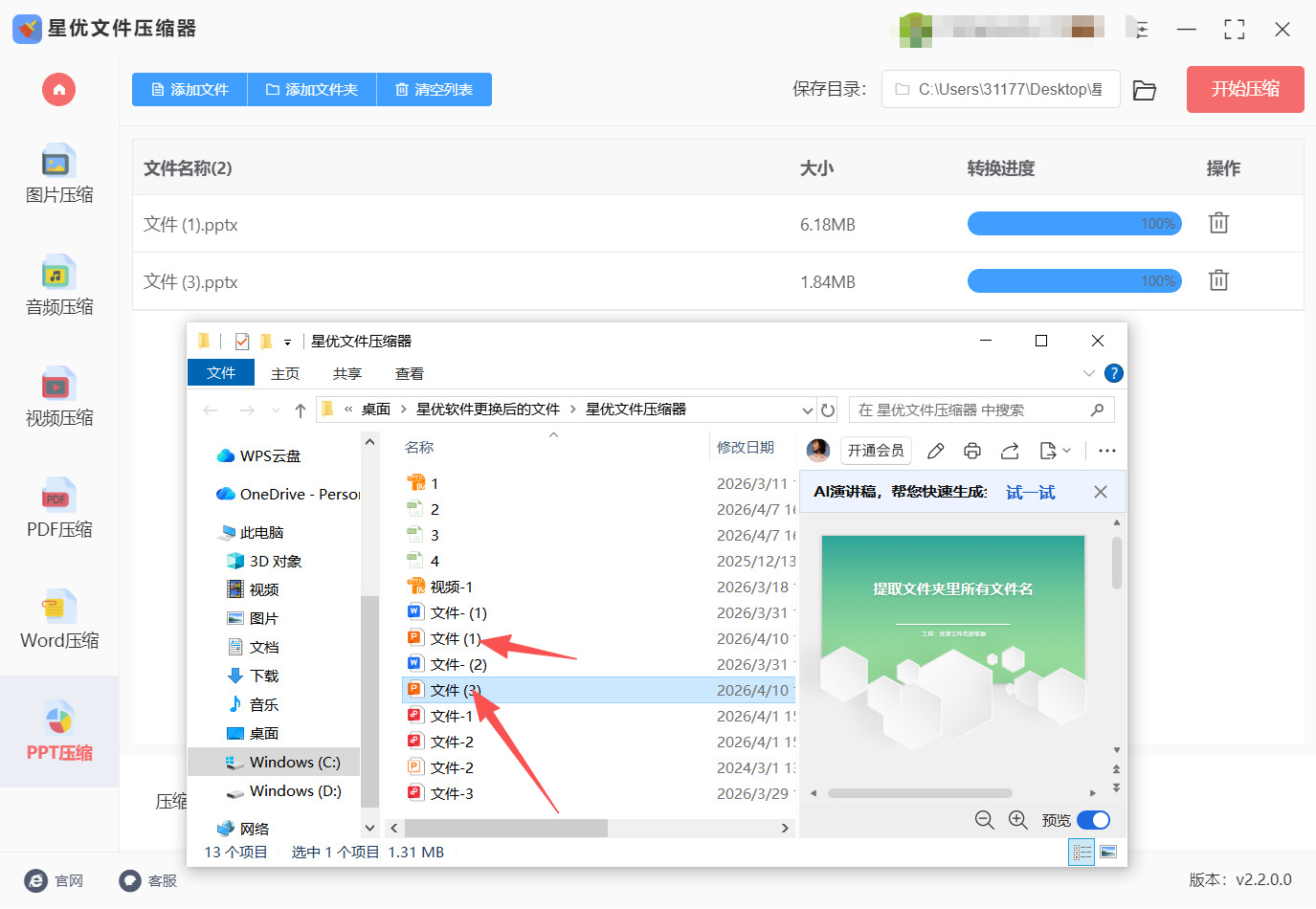Image resolution: width=1316 pixels, height=909 pixels.
Task: Refresh the Explorer folder view
Action: [x=828, y=410]
